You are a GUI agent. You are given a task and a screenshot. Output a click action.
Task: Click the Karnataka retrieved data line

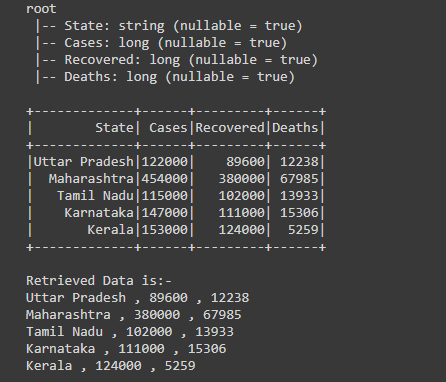click(x=126, y=349)
